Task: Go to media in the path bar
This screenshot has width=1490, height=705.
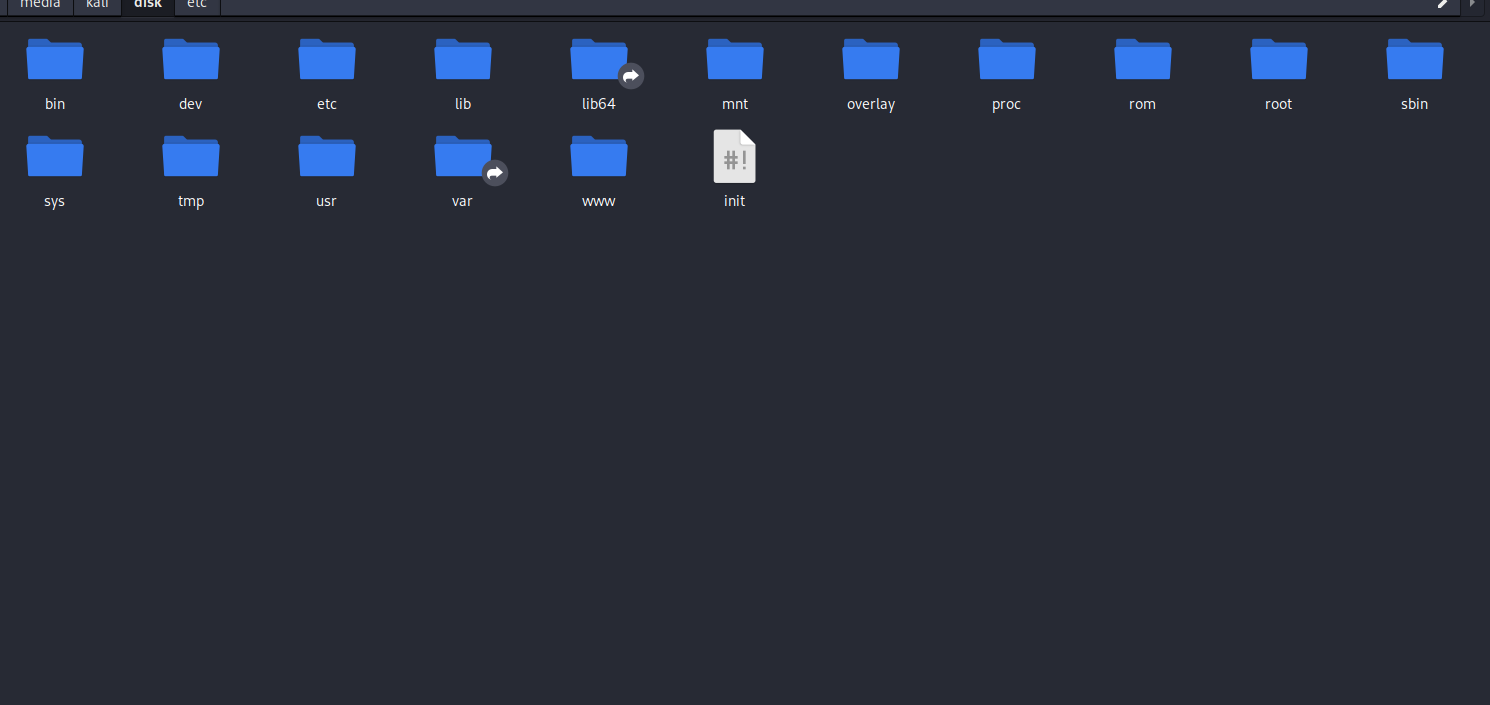Action: 40,6
